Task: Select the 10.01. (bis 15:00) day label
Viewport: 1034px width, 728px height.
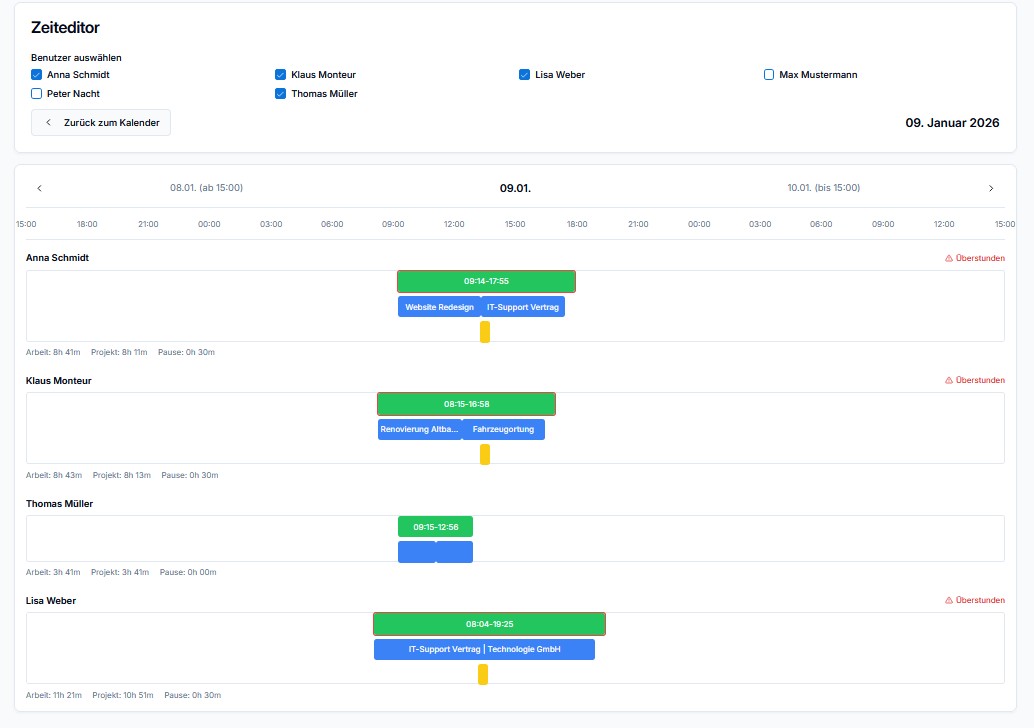Action: [x=824, y=188]
